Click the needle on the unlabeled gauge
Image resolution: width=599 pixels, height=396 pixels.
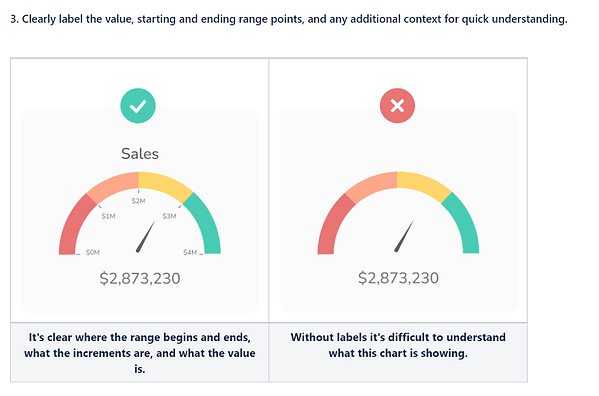[404, 236]
